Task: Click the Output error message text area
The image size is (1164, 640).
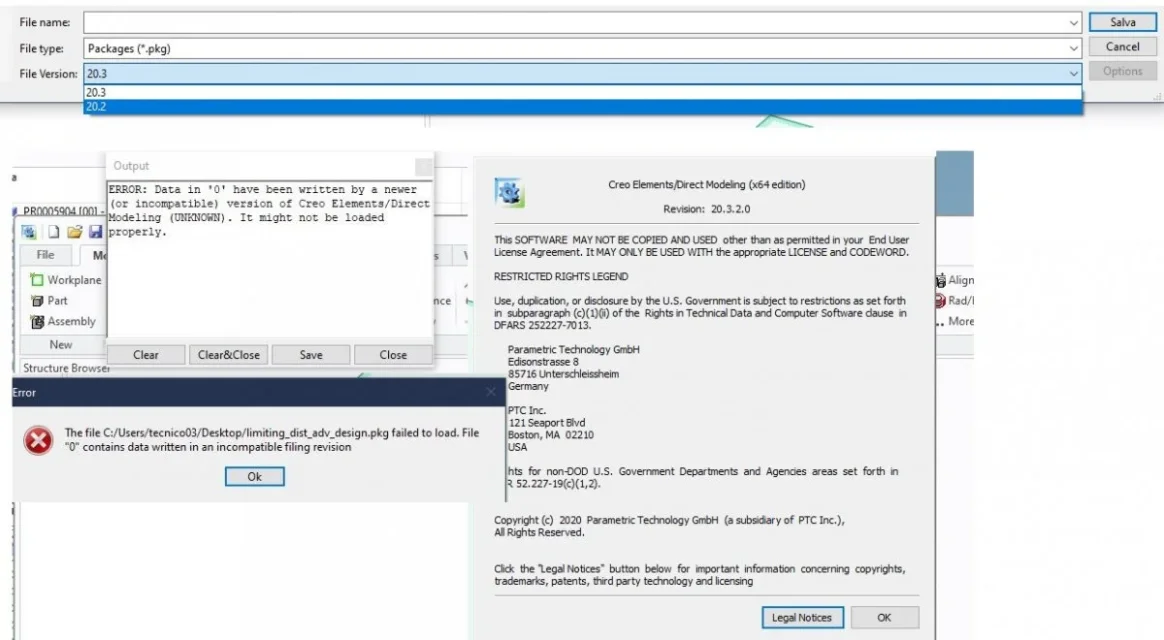Action: pos(269,258)
